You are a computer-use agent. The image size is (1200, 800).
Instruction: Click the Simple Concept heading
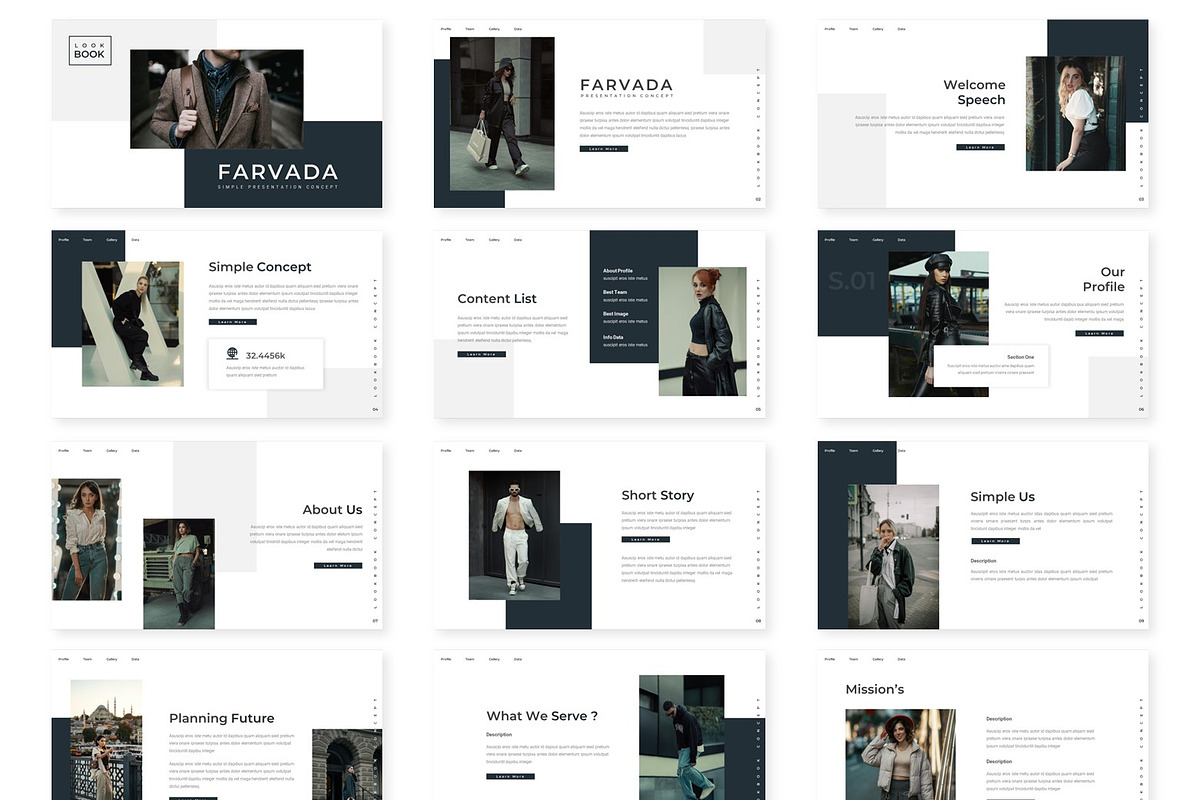pyautogui.click(x=260, y=267)
